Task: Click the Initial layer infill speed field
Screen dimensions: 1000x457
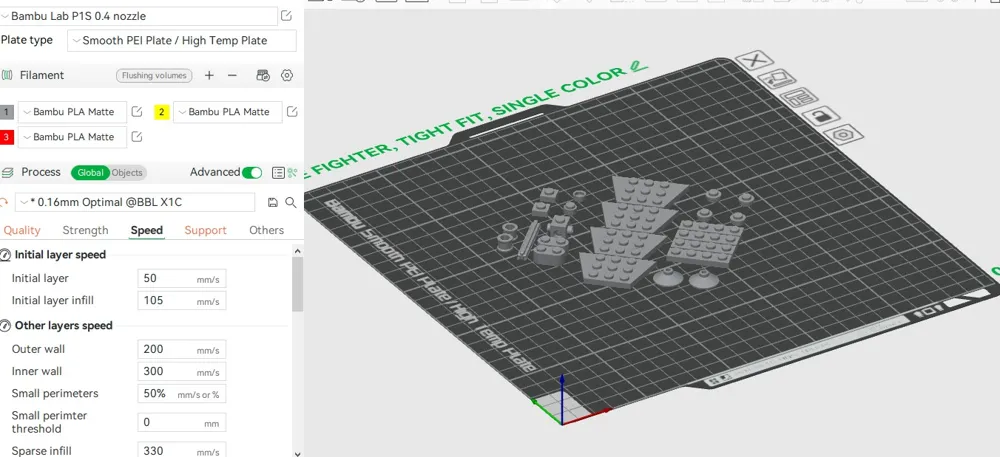Action: pos(182,301)
